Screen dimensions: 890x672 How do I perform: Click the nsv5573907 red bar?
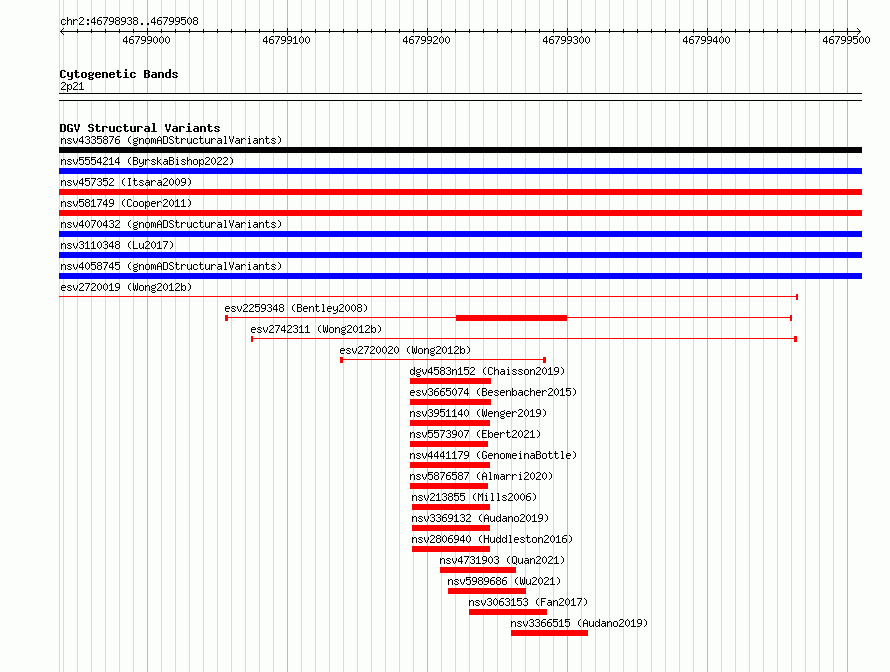[448, 444]
